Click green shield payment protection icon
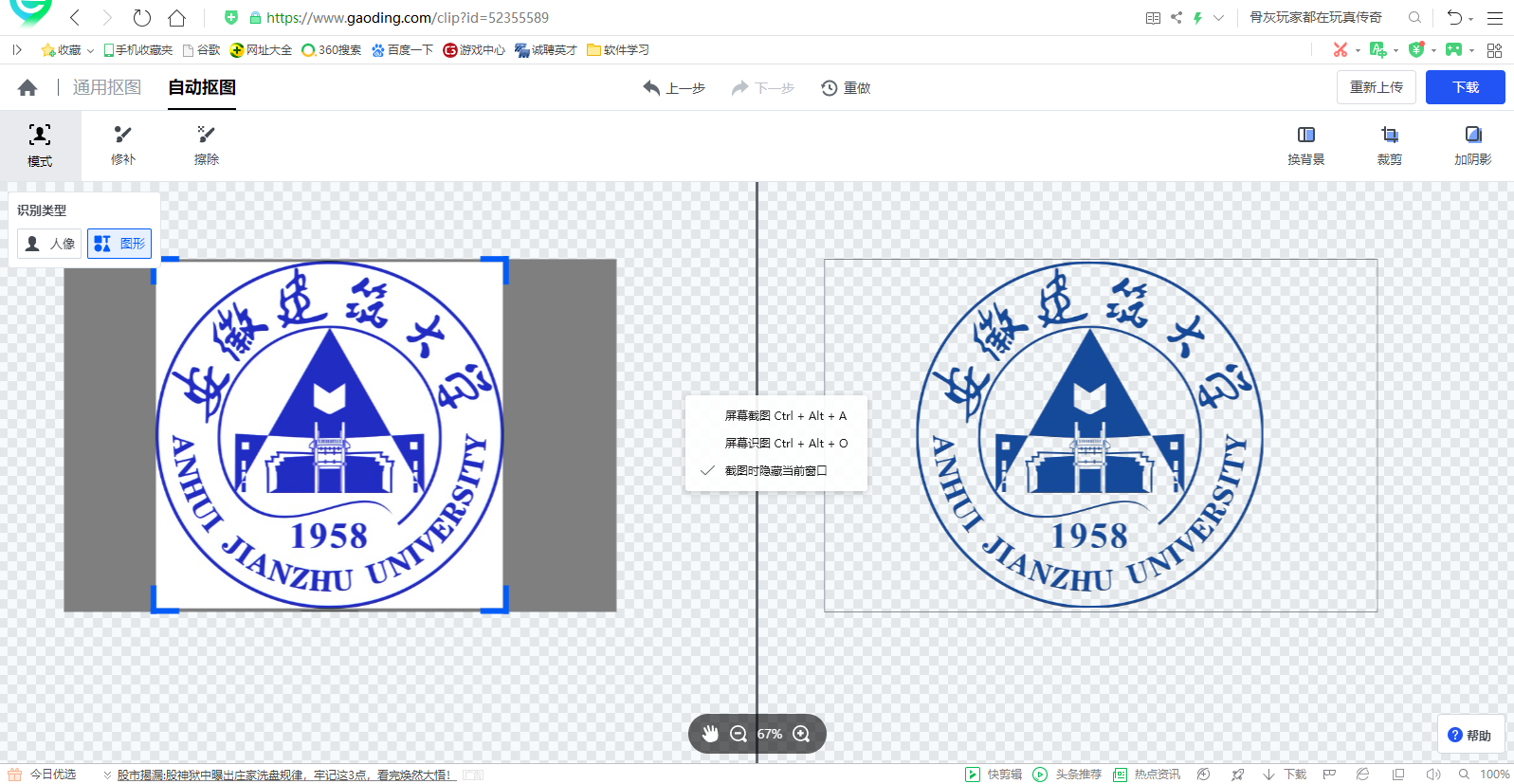The height and width of the screenshot is (784, 1514). click(1416, 49)
